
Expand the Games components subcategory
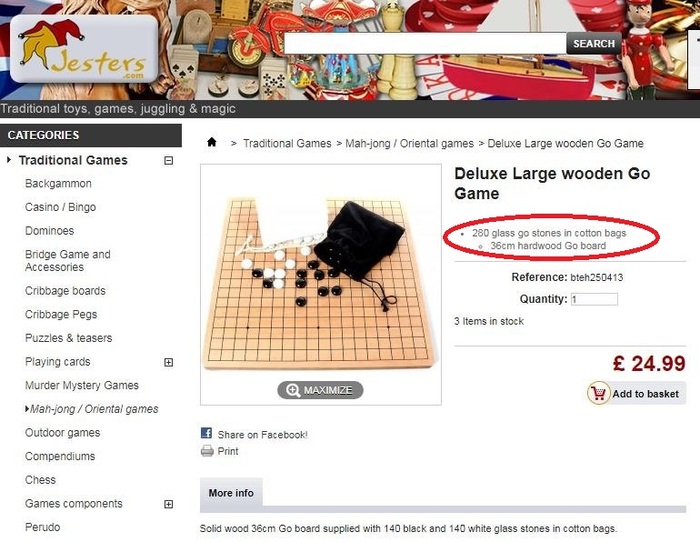[x=169, y=504]
